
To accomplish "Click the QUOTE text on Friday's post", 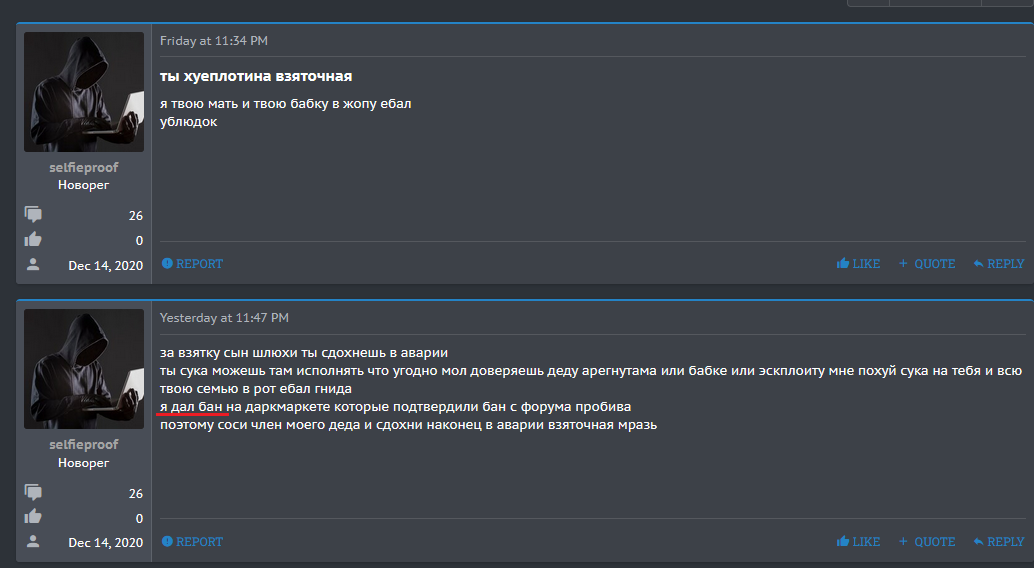I will pos(935,264).
